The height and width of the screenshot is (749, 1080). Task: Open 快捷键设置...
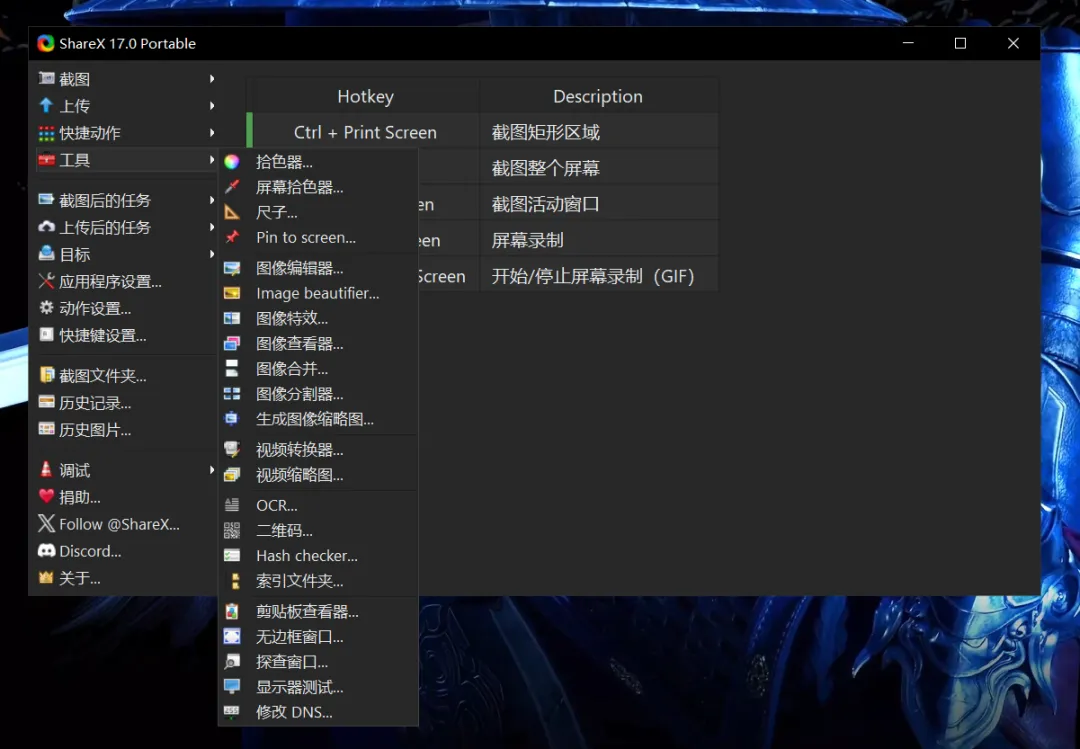127,335
